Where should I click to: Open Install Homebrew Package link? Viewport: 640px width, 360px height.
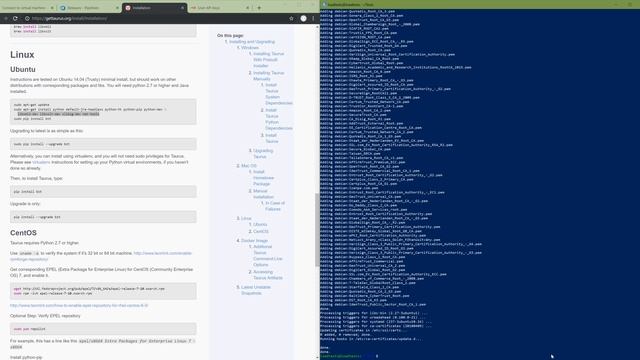(263, 178)
